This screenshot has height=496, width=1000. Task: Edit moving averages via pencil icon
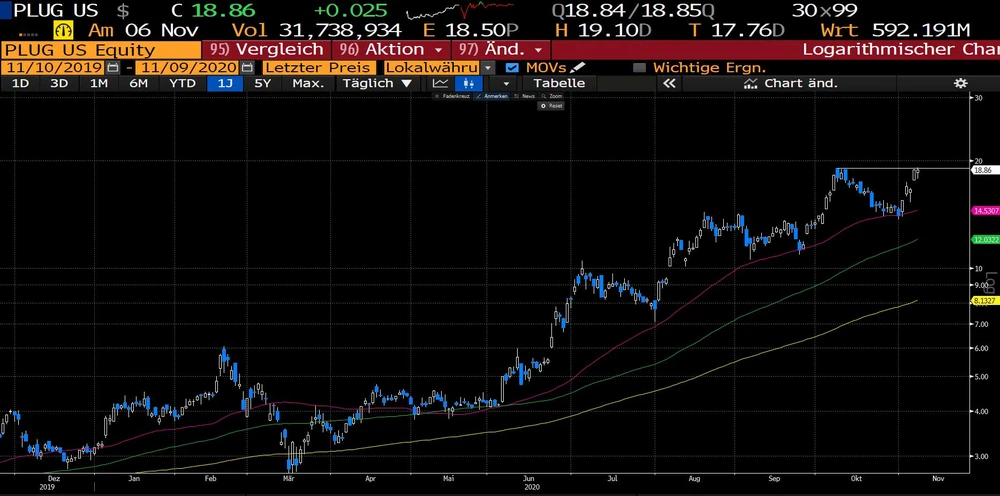coord(577,67)
